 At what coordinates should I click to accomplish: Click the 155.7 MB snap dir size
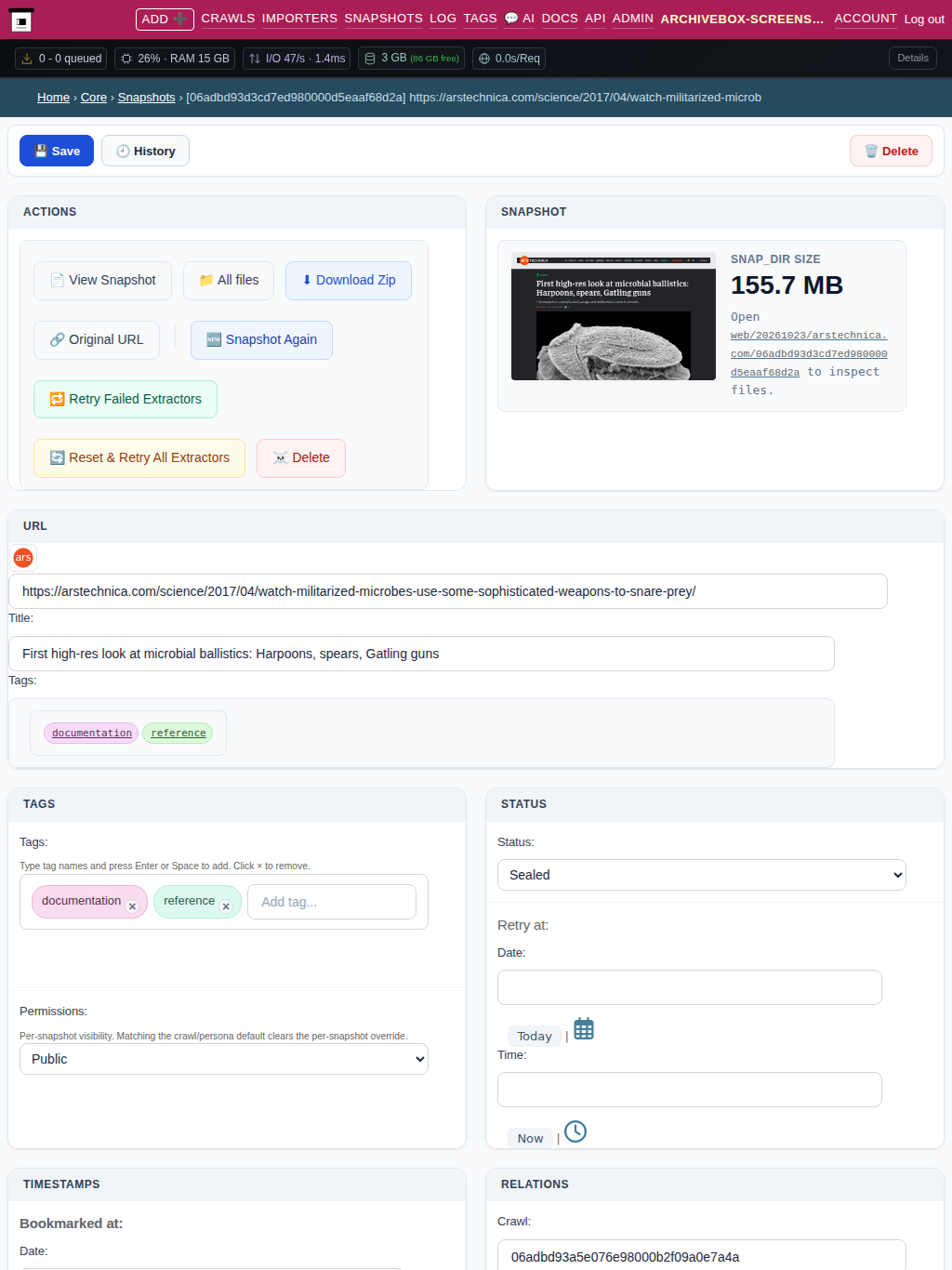[x=787, y=285]
